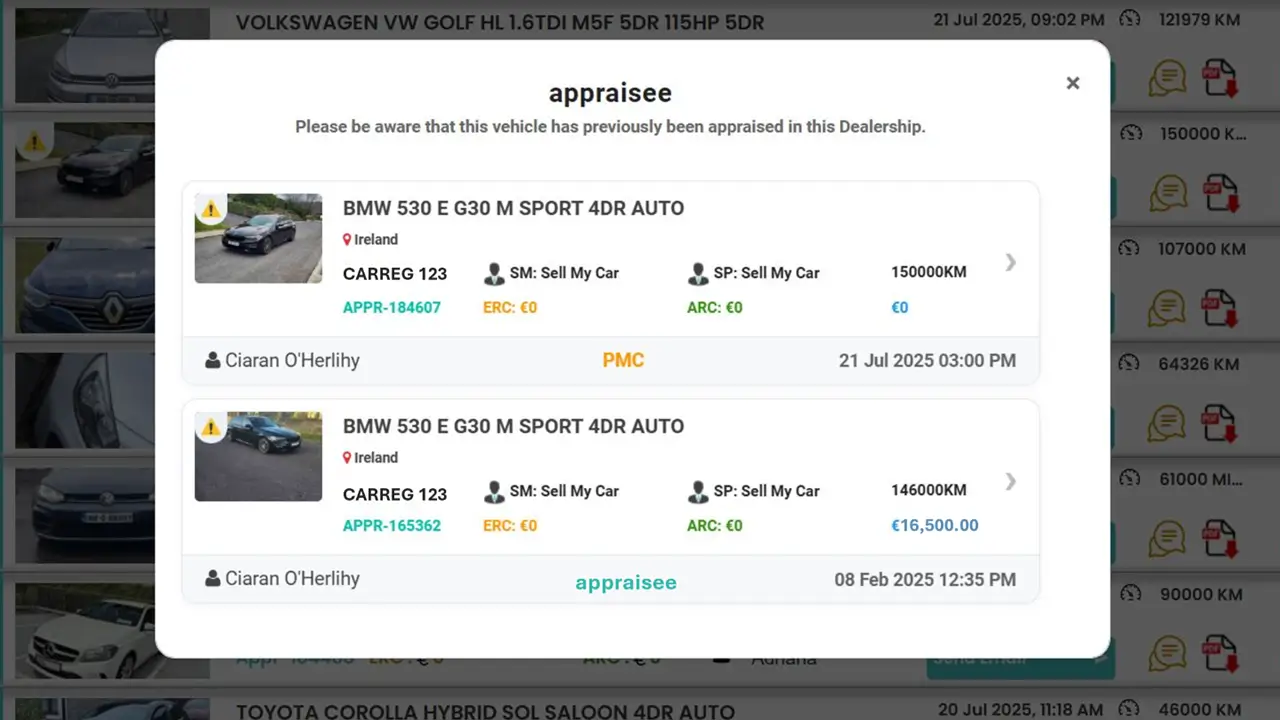Click the €16,500.00 price value
Image resolution: width=1280 pixels, height=720 pixels.
click(x=935, y=525)
